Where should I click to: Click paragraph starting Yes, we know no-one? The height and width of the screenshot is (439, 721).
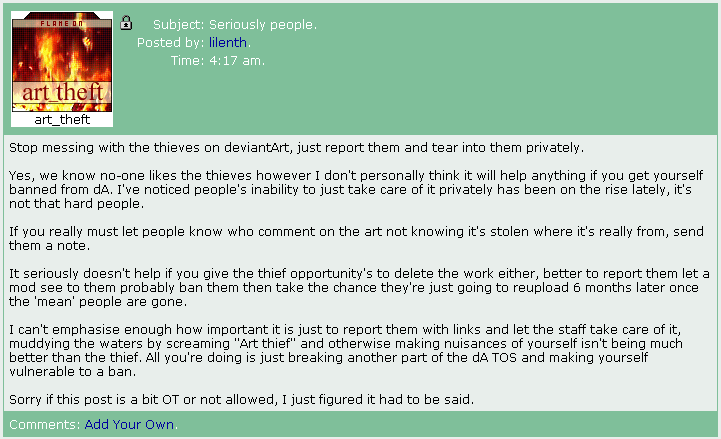point(356,189)
